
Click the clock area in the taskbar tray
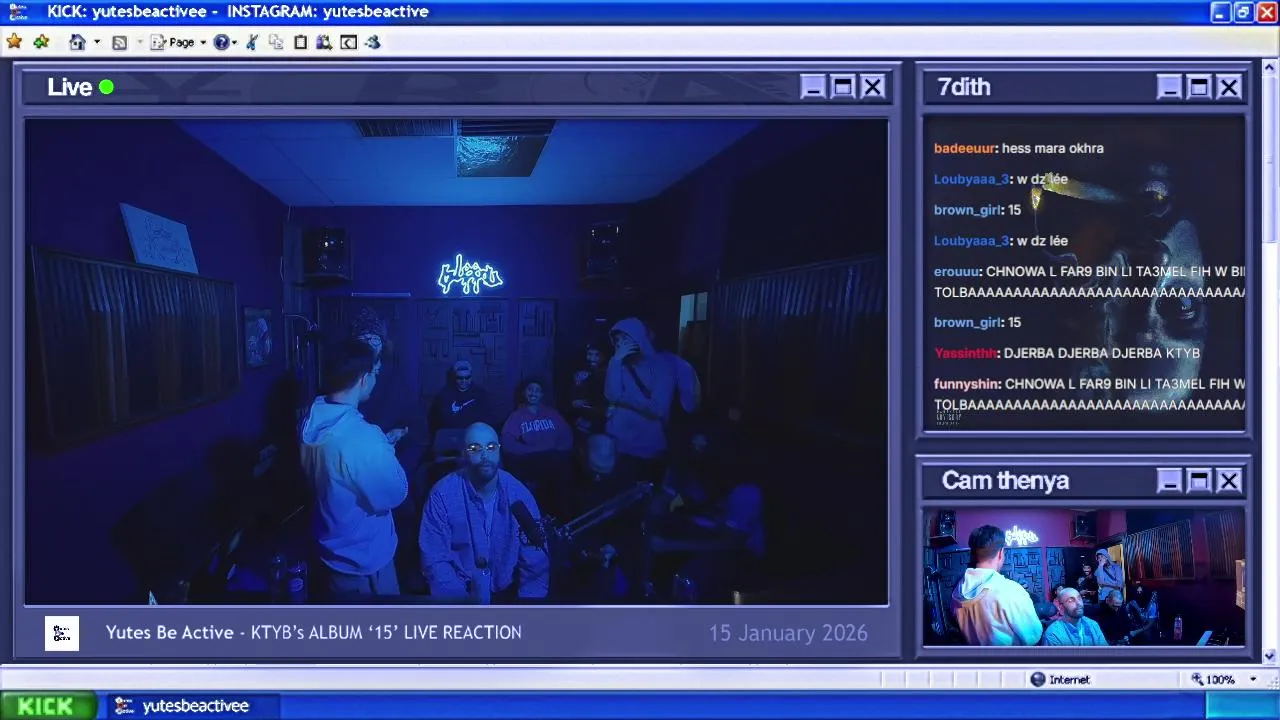pyautogui.click(x=1243, y=706)
